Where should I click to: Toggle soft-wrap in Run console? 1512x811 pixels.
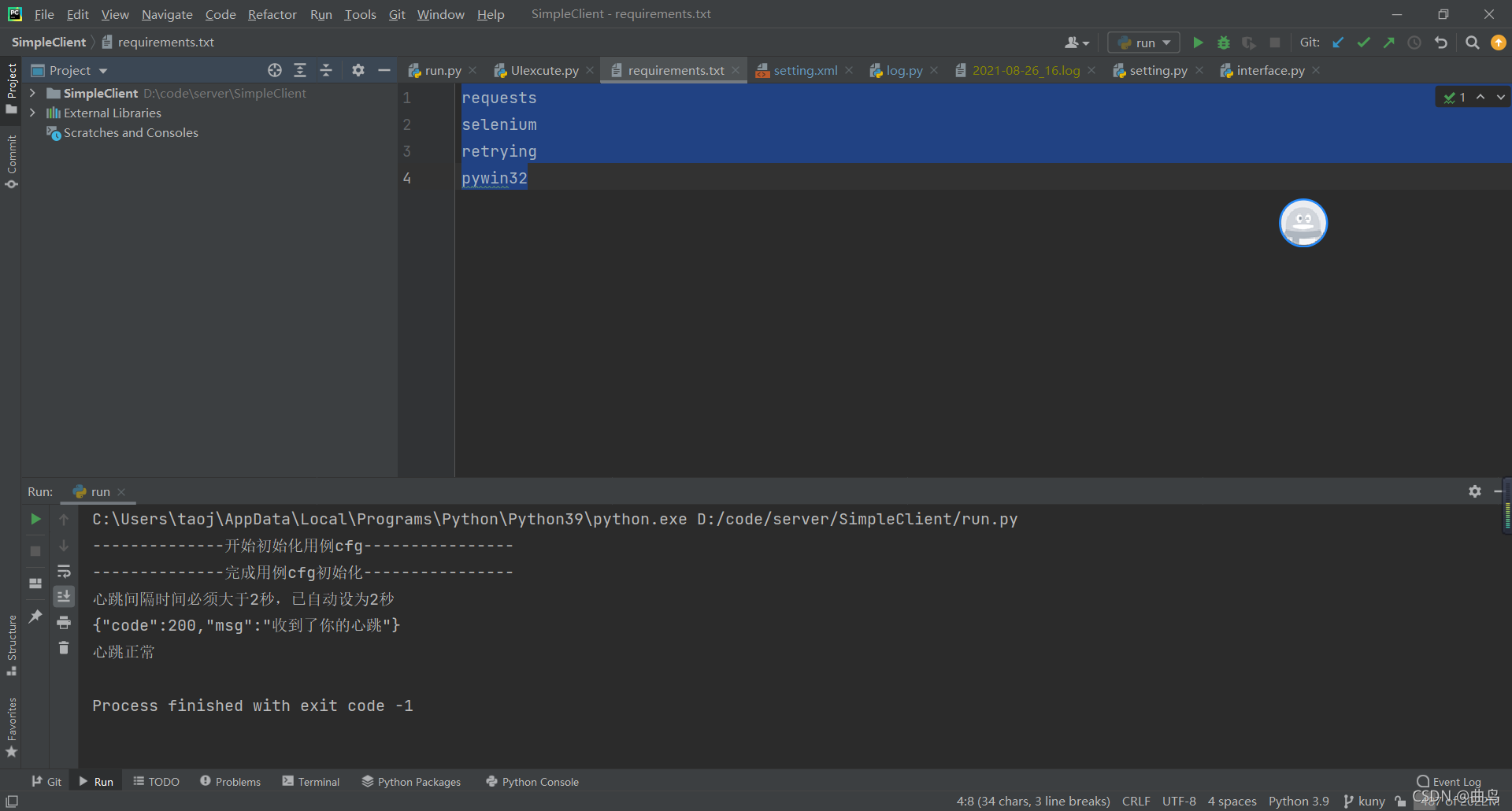64,571
